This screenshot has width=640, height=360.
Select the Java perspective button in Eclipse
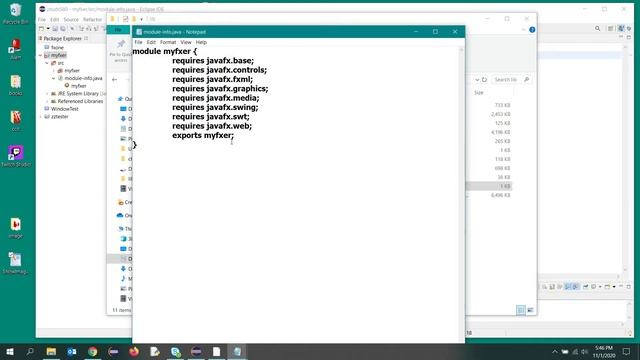coord(621,29)
